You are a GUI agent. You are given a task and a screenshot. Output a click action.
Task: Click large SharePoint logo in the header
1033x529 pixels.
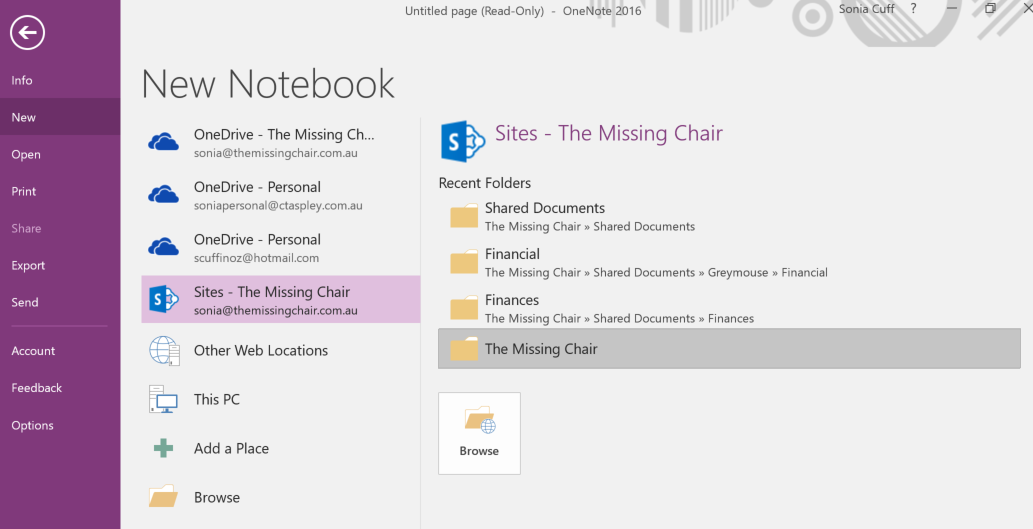(x=463, y=141)
